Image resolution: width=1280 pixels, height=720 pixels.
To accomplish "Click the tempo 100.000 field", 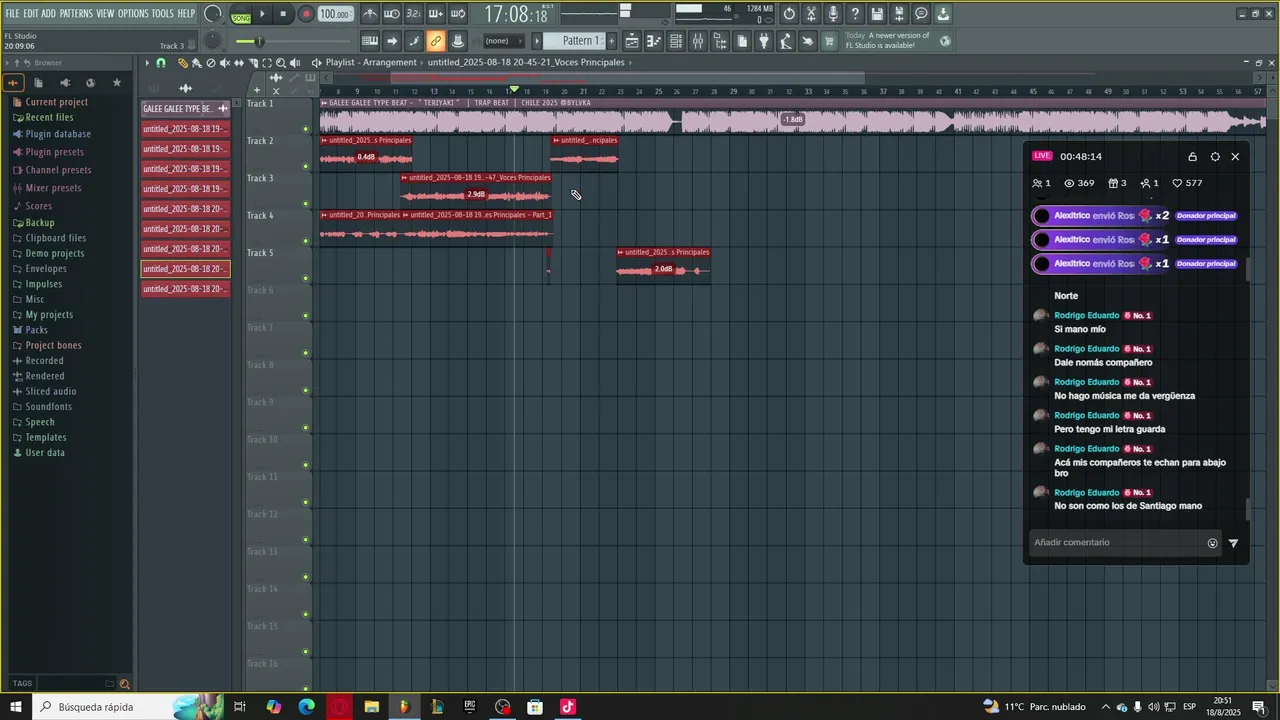I will [x=336, y=14].
